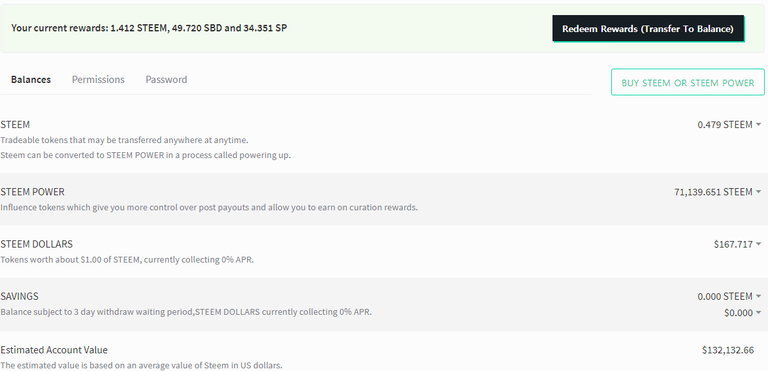Click the current rewards summary text

[x=149, y=28]
